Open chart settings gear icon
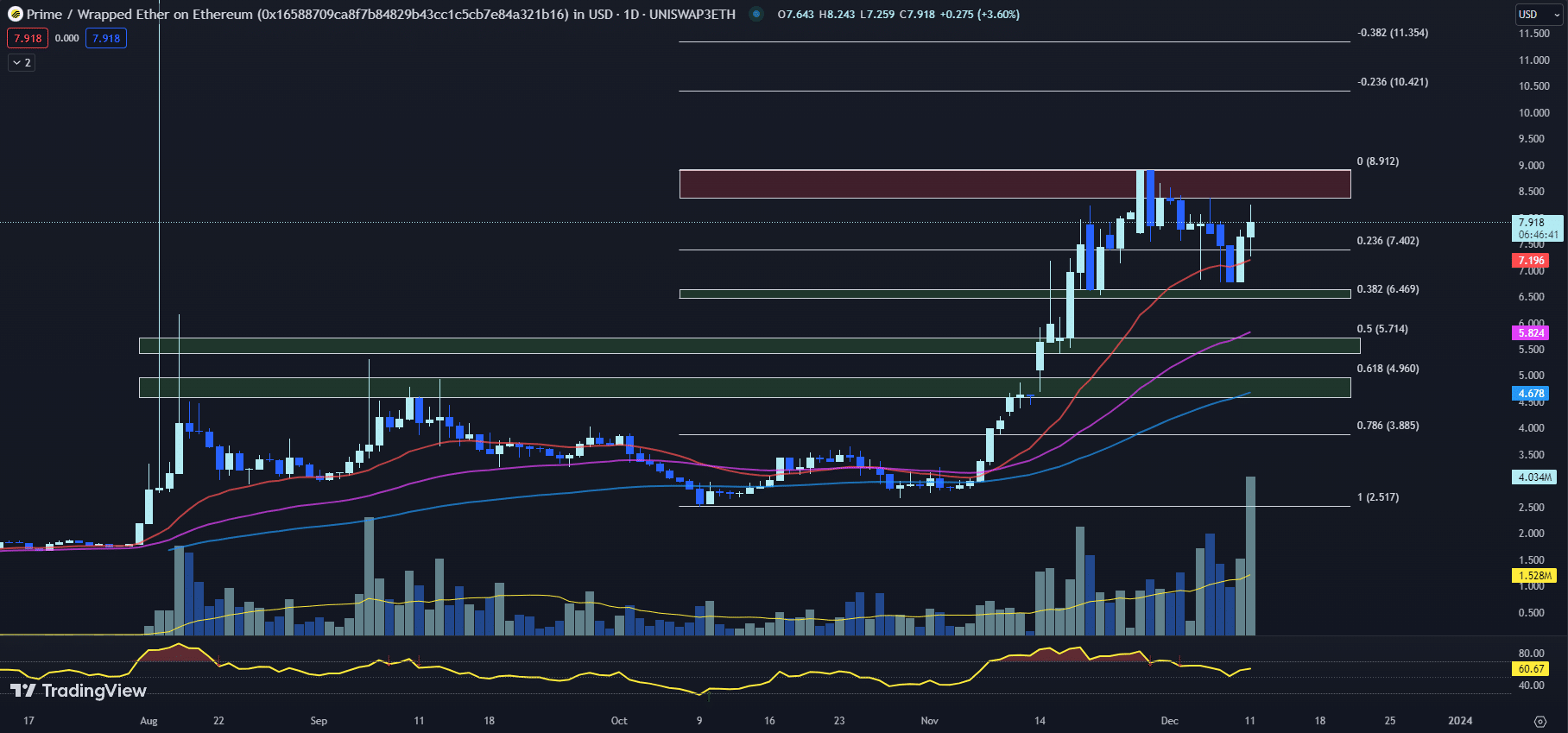Image resolution: width=1568 pixels, height=733 pixels. point(1540,721)
